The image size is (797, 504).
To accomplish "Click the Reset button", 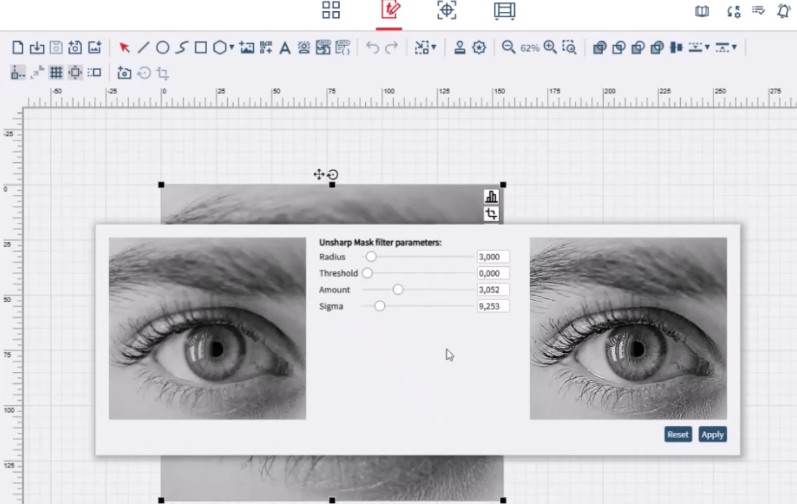I will [678, 434].
